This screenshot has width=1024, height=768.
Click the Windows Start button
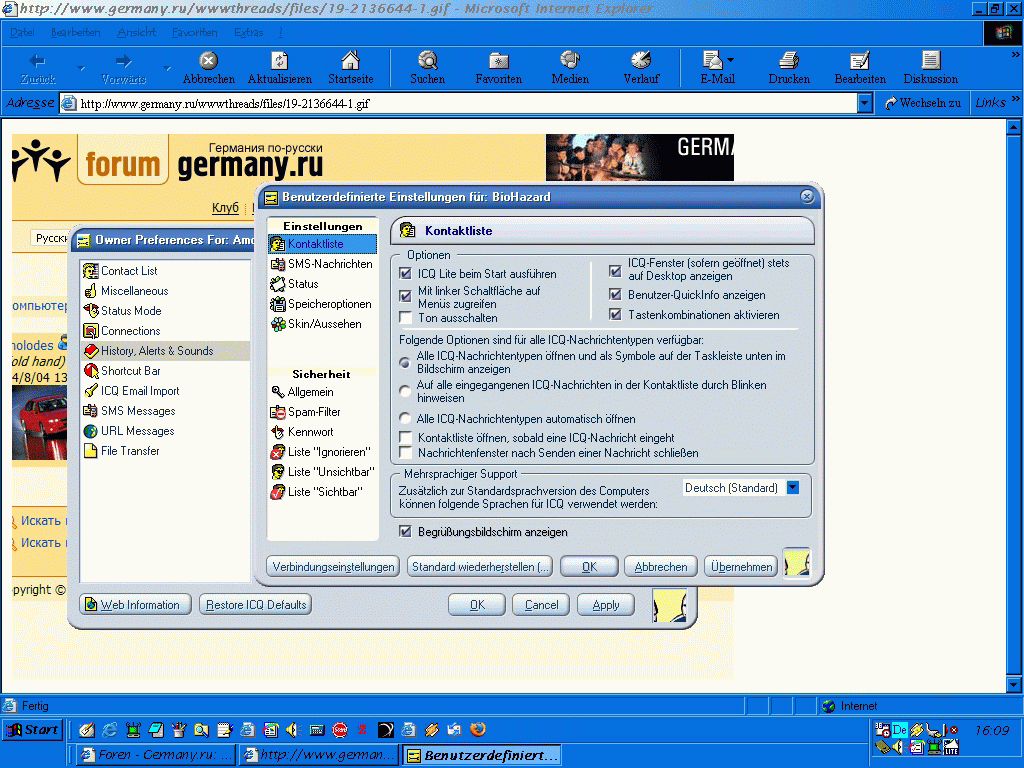point(33,730)
